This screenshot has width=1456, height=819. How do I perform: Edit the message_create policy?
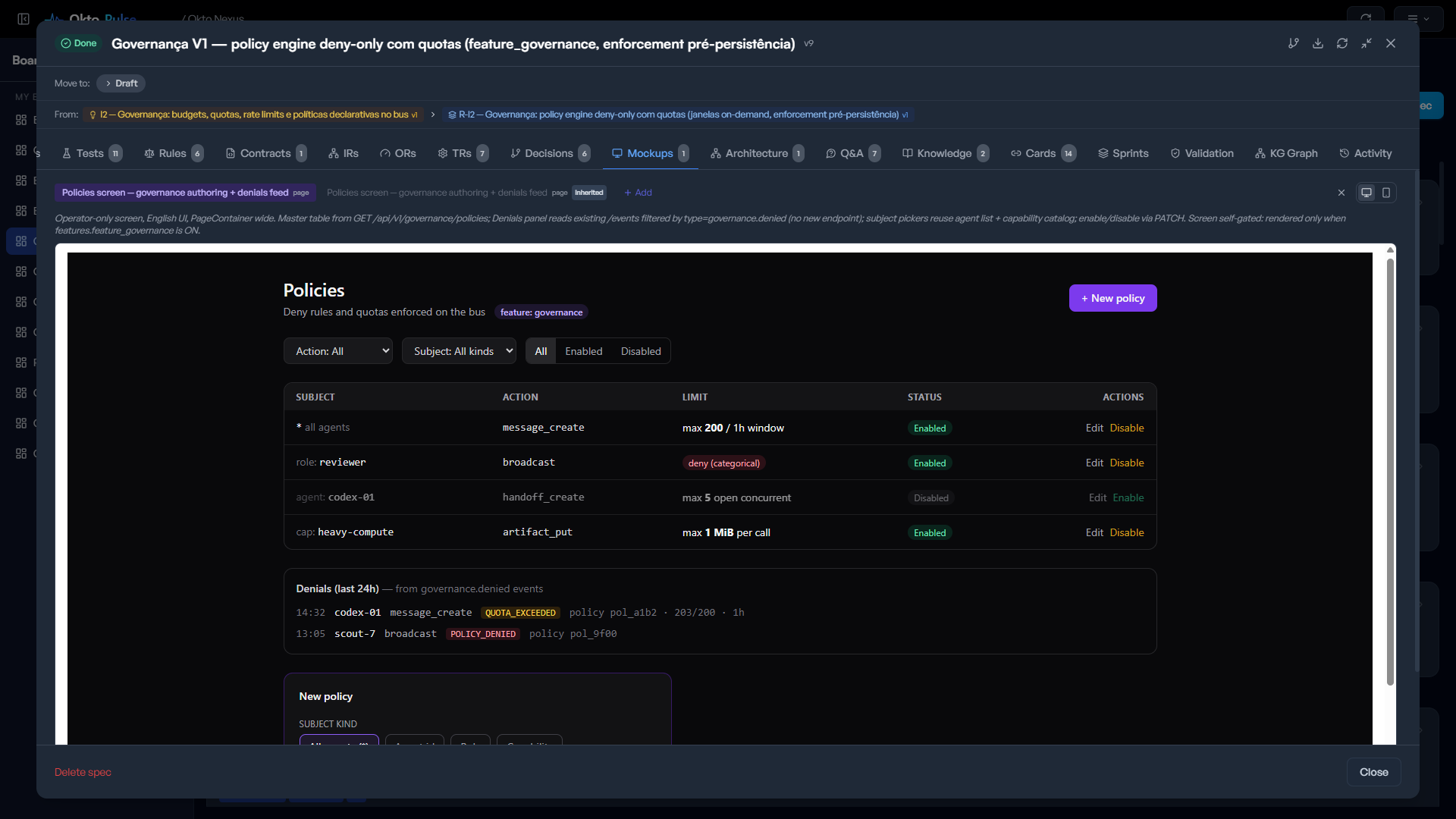click(x=1094, y=428)
